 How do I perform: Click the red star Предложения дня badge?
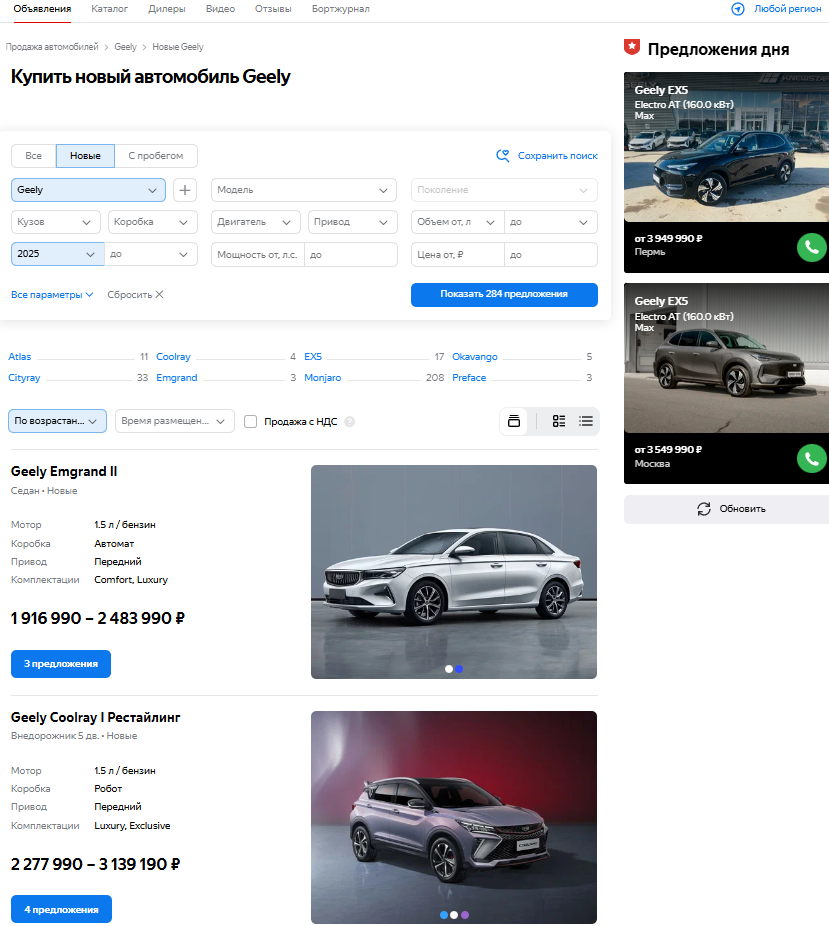632,47
